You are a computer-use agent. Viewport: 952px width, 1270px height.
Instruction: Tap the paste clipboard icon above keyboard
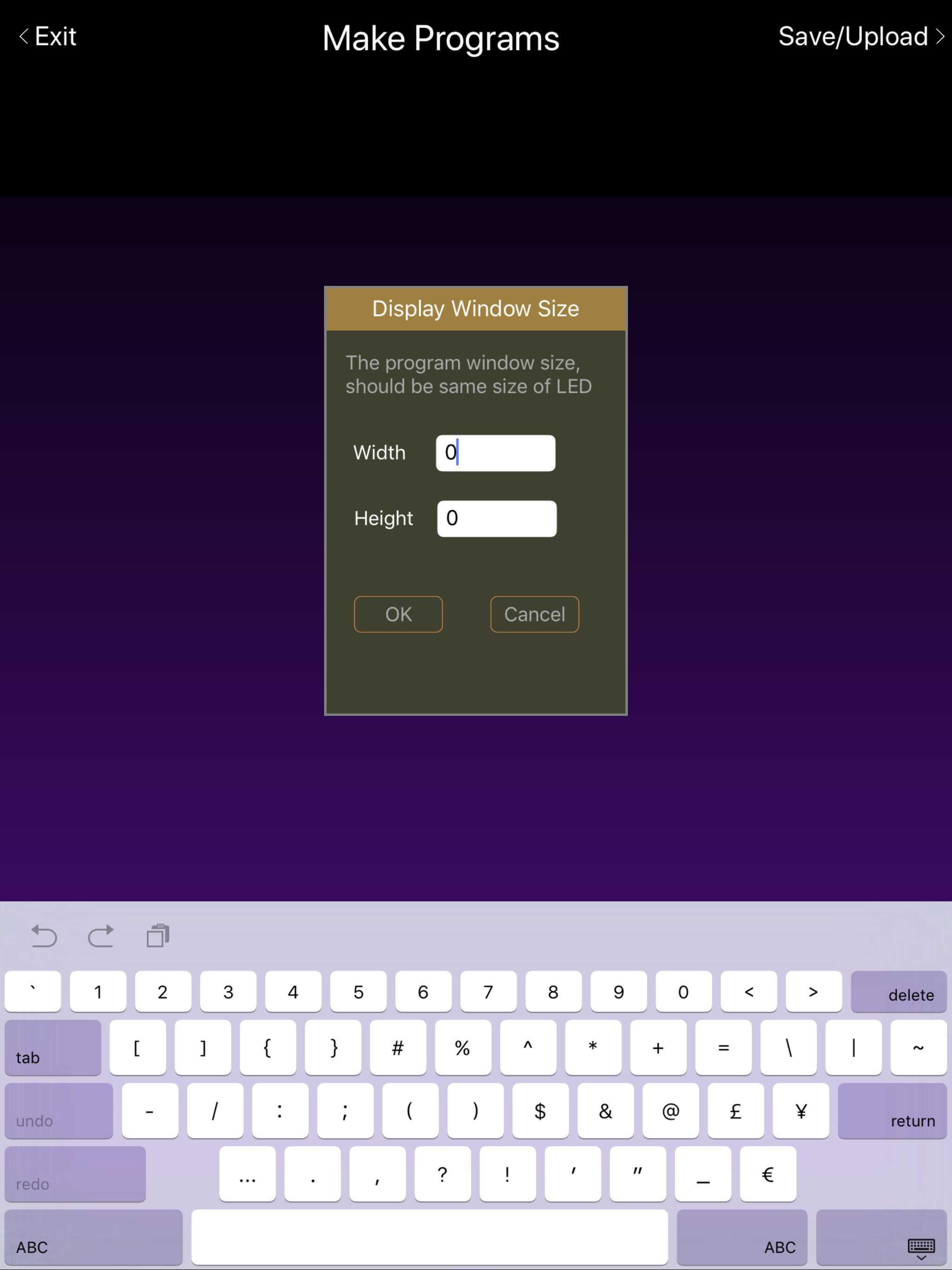158,936
